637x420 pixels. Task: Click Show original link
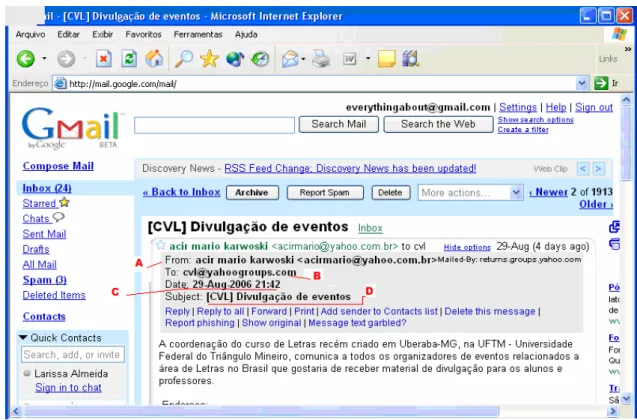coord(271,323)
